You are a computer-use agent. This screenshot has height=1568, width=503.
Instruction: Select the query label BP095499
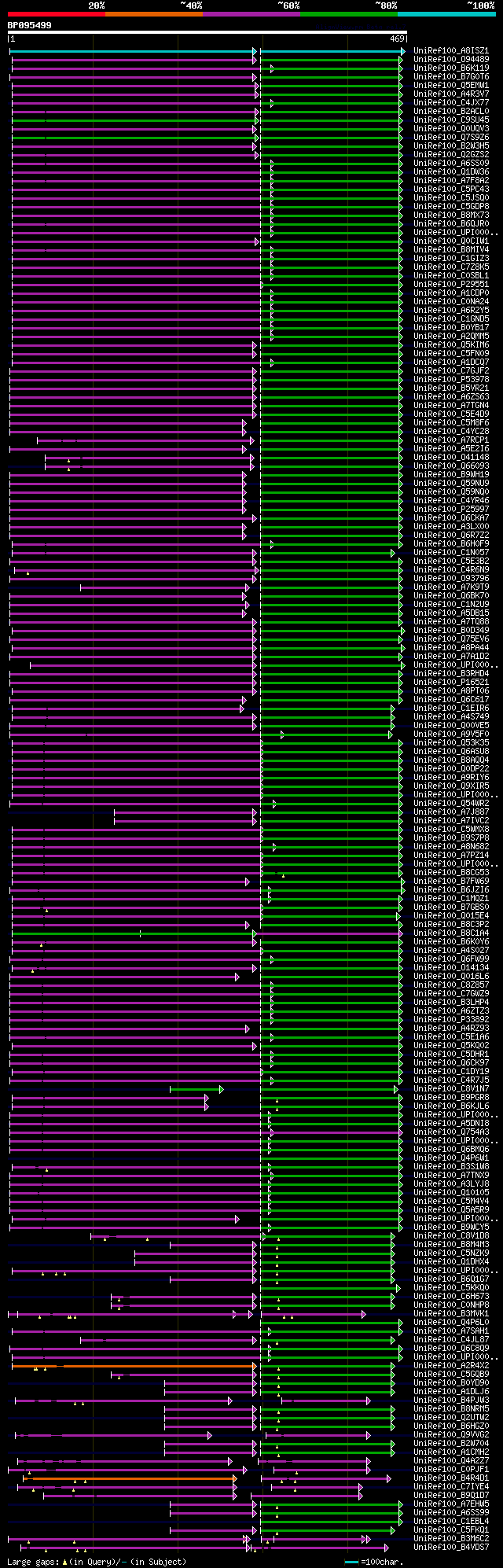(30, 25)
